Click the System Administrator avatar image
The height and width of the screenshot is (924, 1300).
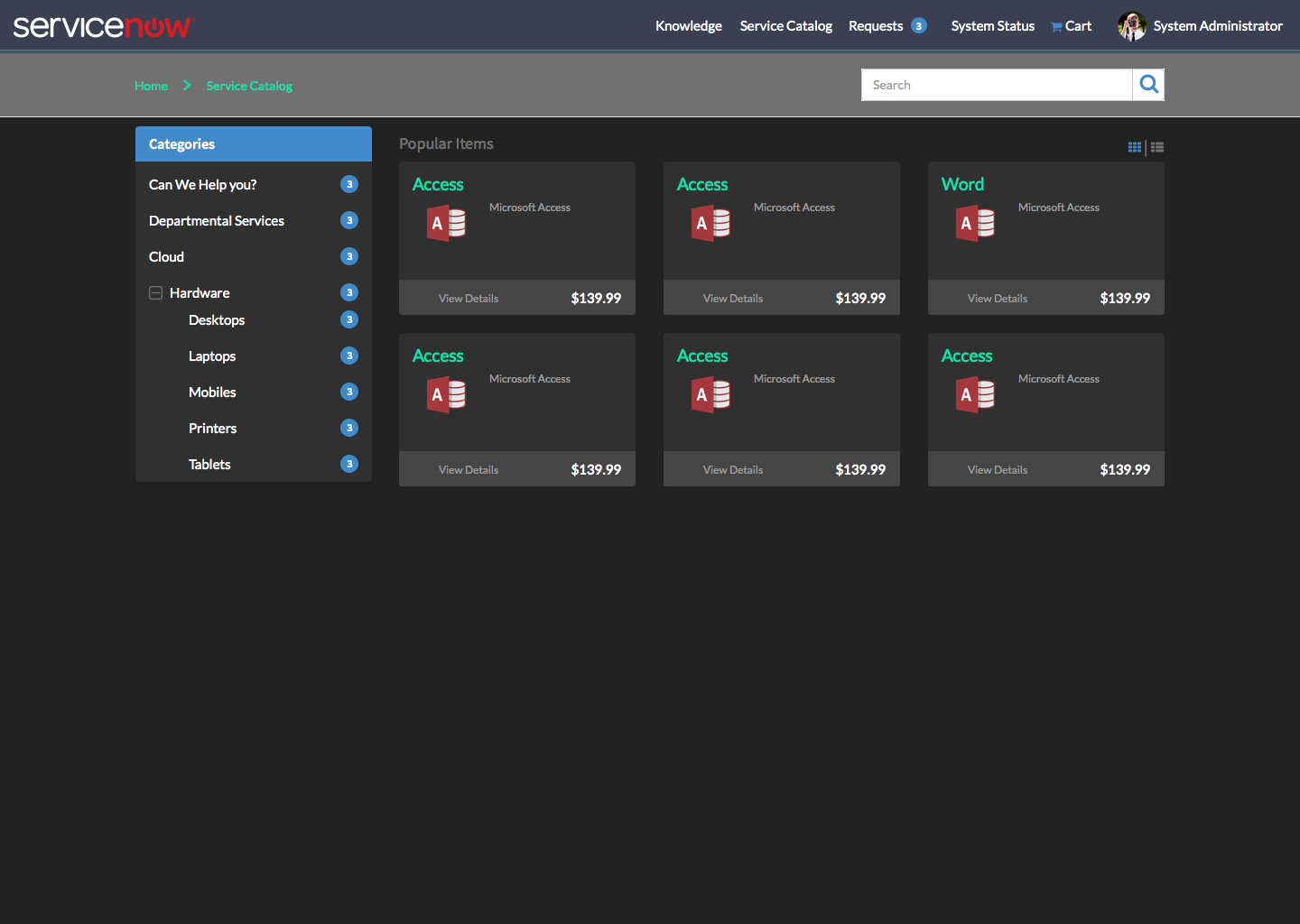click(x=1131, y=26)
